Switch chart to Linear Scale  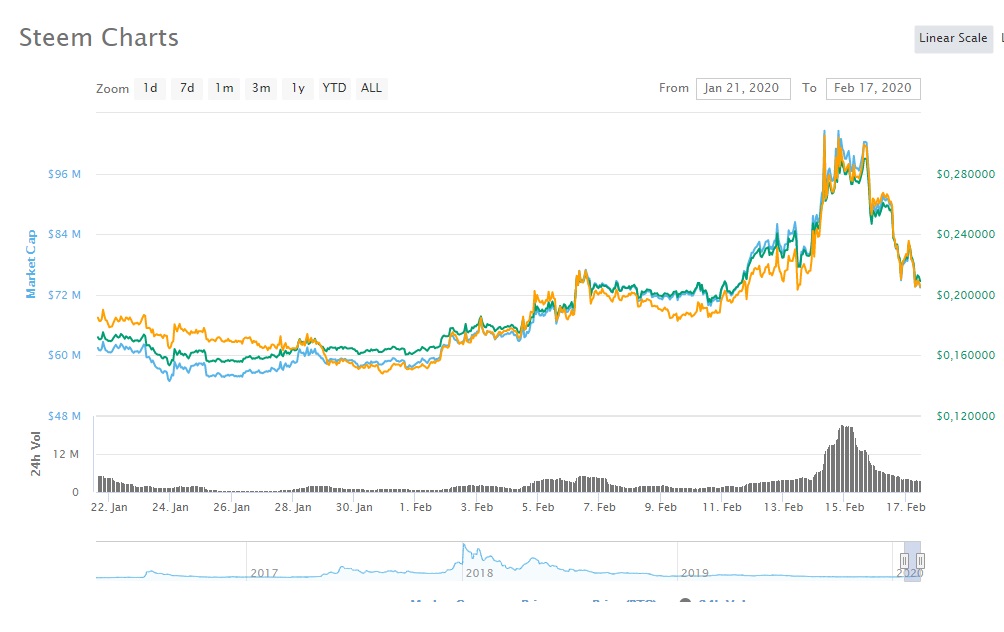(x=953, y=38)
